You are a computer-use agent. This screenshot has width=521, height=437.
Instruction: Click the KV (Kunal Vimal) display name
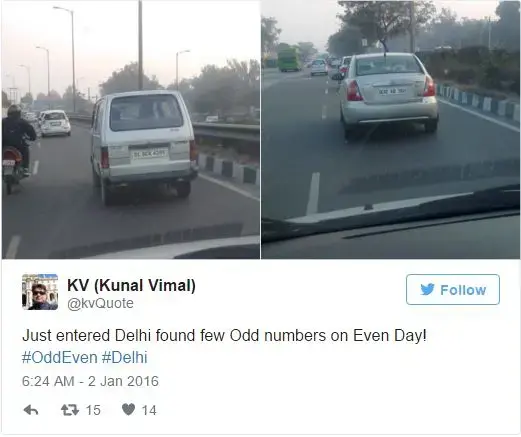tap(131, 285)
